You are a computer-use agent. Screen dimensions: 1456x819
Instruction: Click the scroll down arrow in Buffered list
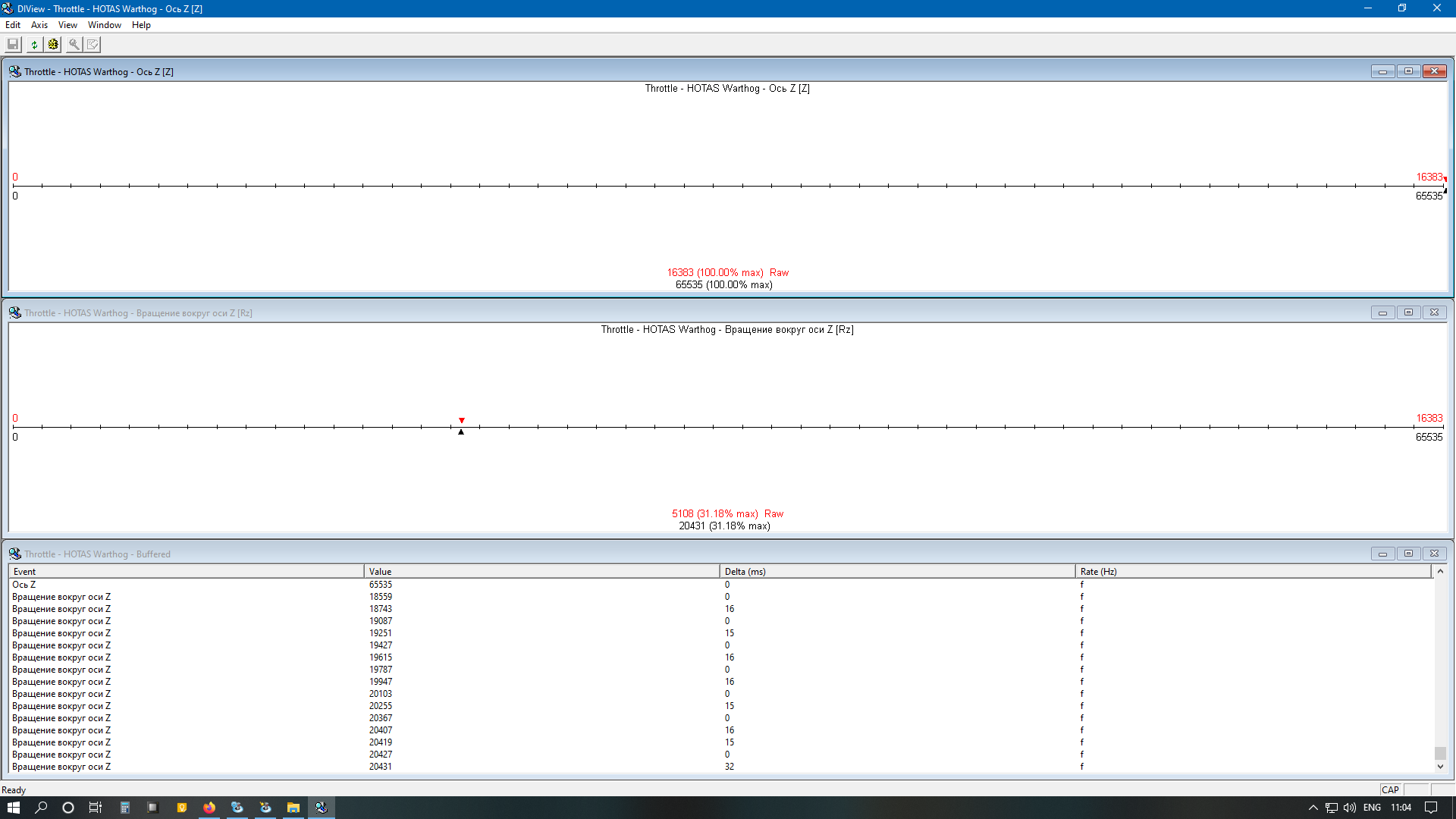1440,767
